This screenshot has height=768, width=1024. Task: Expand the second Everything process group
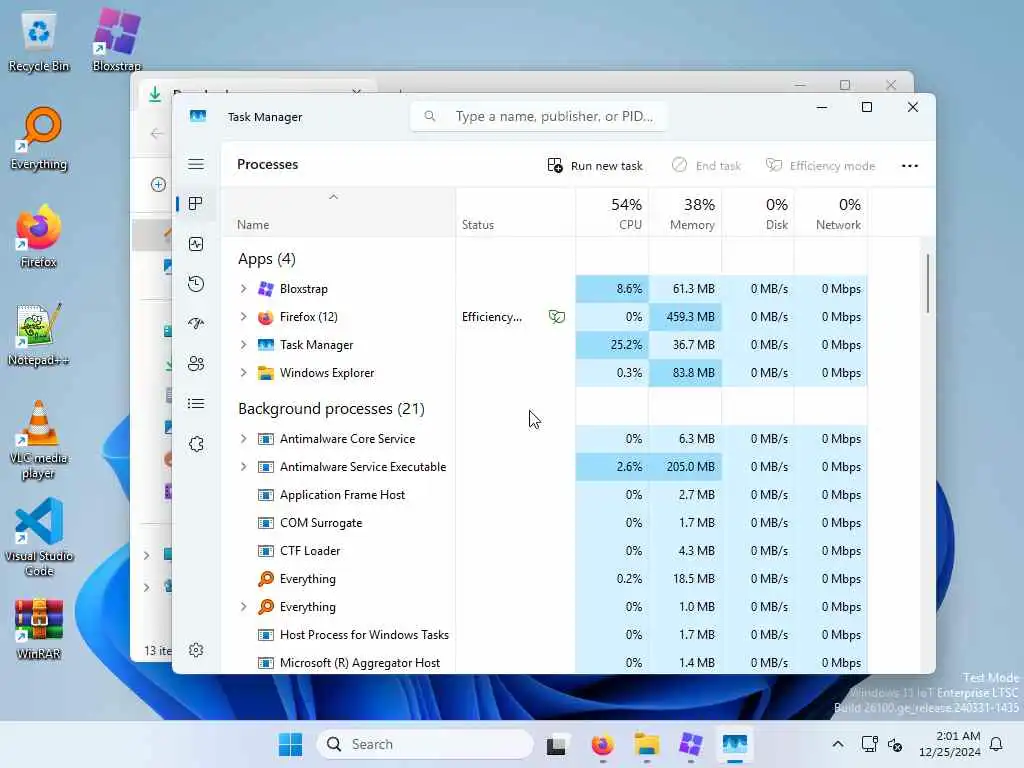244,607
